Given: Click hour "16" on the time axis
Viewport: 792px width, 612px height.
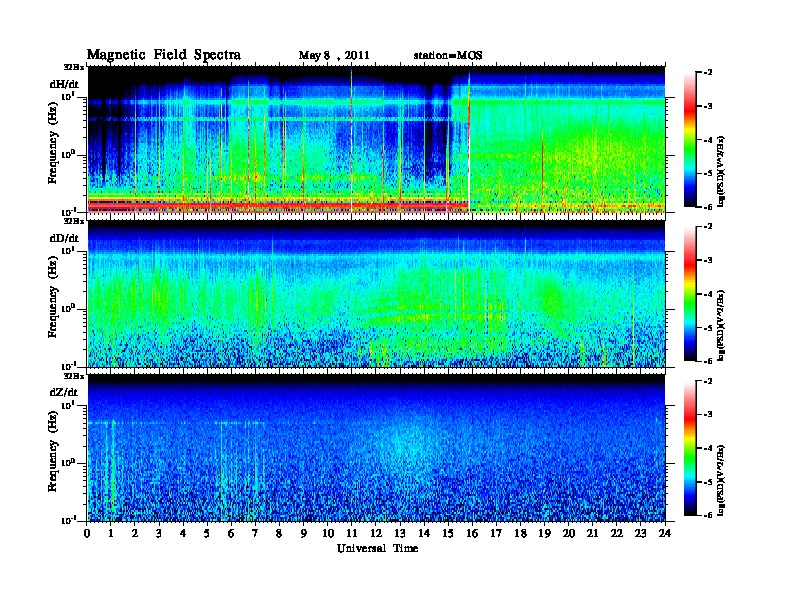Looking at the screenshot, I should click(472, 534).
